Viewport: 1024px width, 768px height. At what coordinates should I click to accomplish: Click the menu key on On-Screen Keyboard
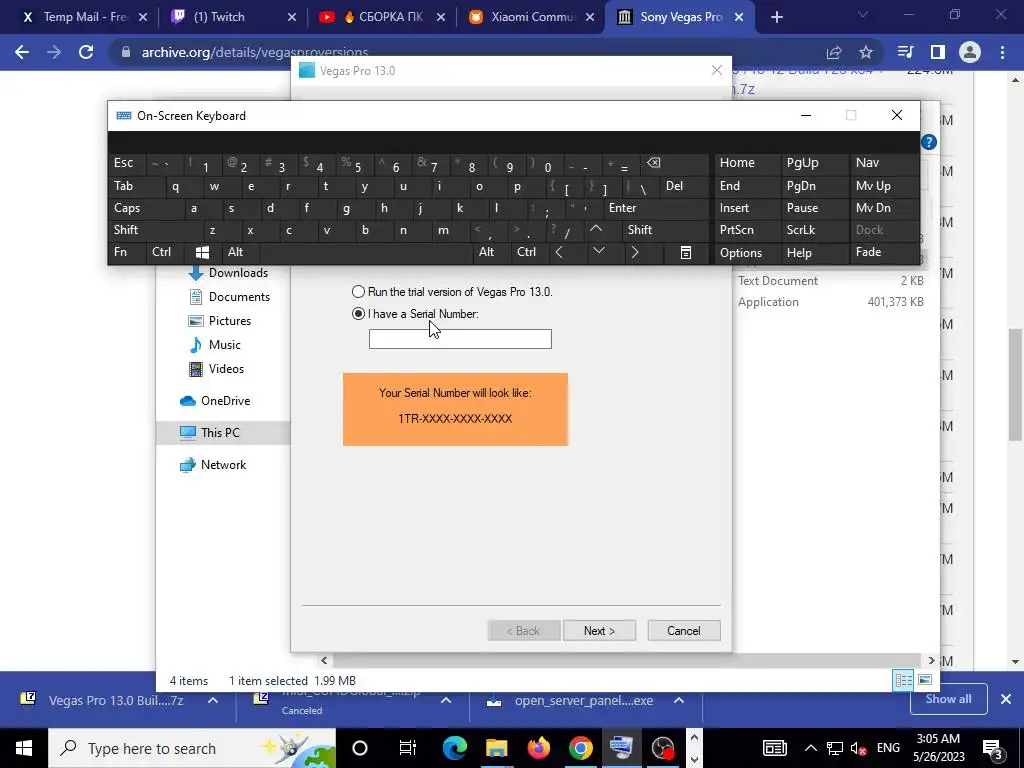(685, 252)
